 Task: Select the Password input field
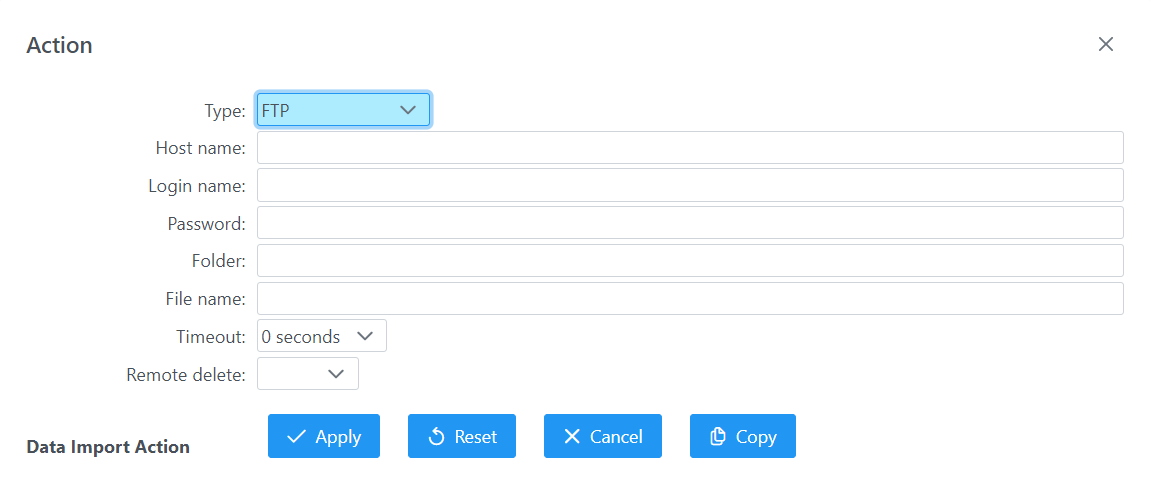pos(690,223)
